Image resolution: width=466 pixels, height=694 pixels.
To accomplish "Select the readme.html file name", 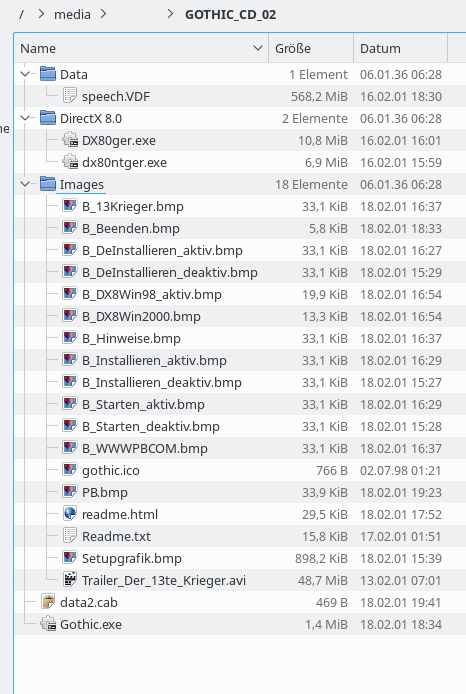I will pos(120,514).
